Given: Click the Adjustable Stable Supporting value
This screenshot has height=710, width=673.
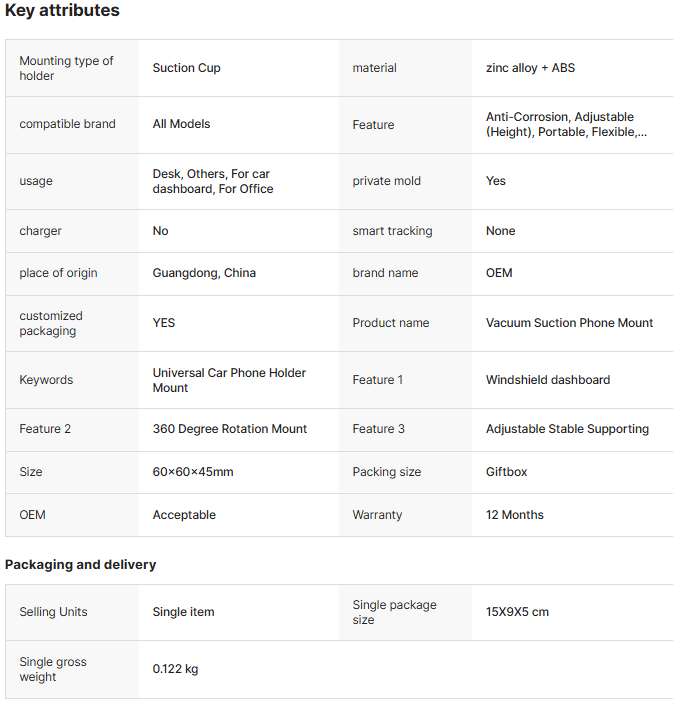Looking at the screenshot, I should [567, 429].
